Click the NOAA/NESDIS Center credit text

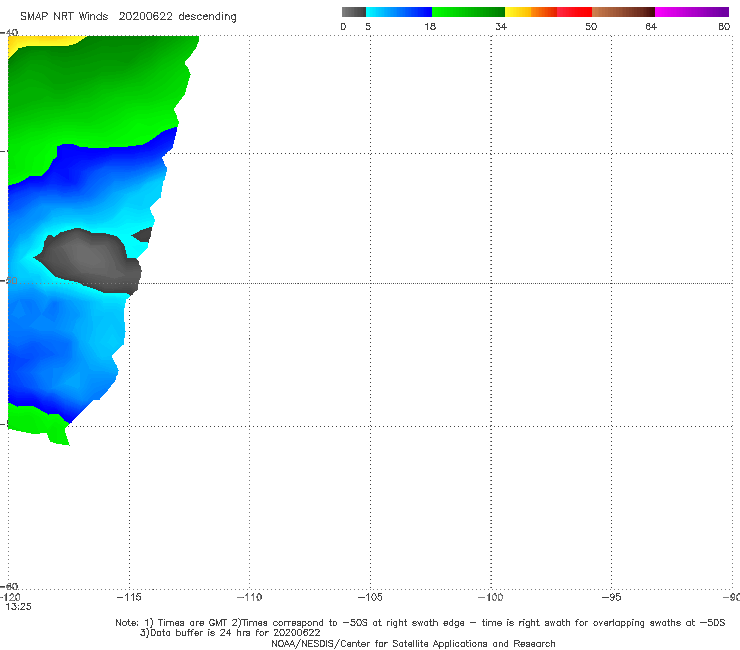[413, 643]
